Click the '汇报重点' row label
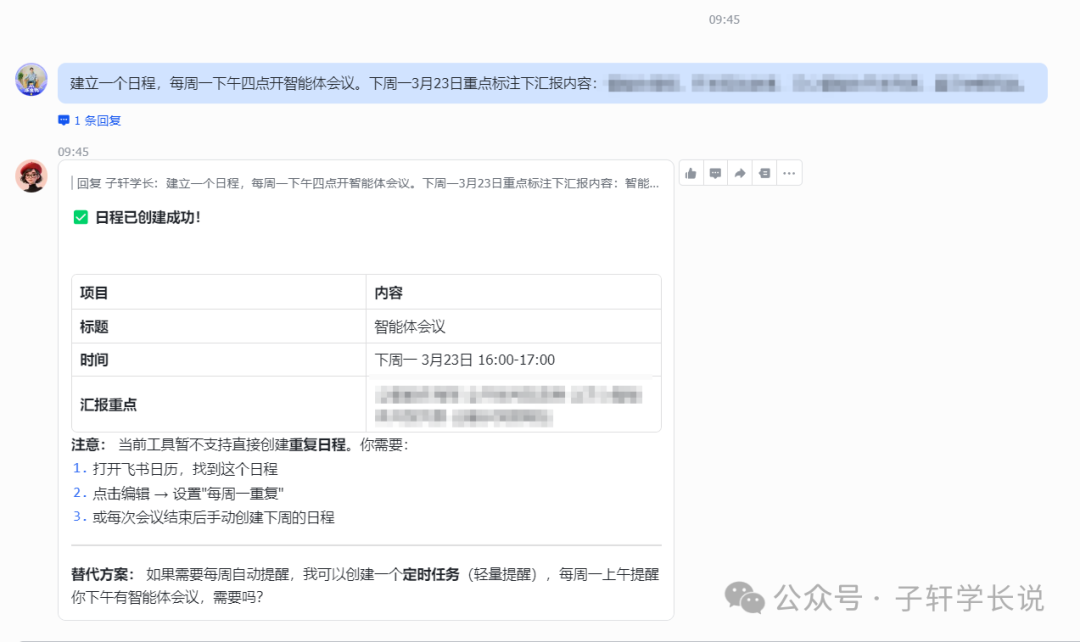 108,404
